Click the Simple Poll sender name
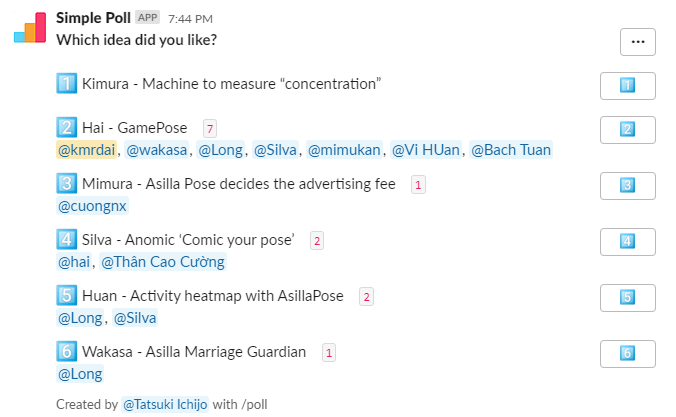 93,17
